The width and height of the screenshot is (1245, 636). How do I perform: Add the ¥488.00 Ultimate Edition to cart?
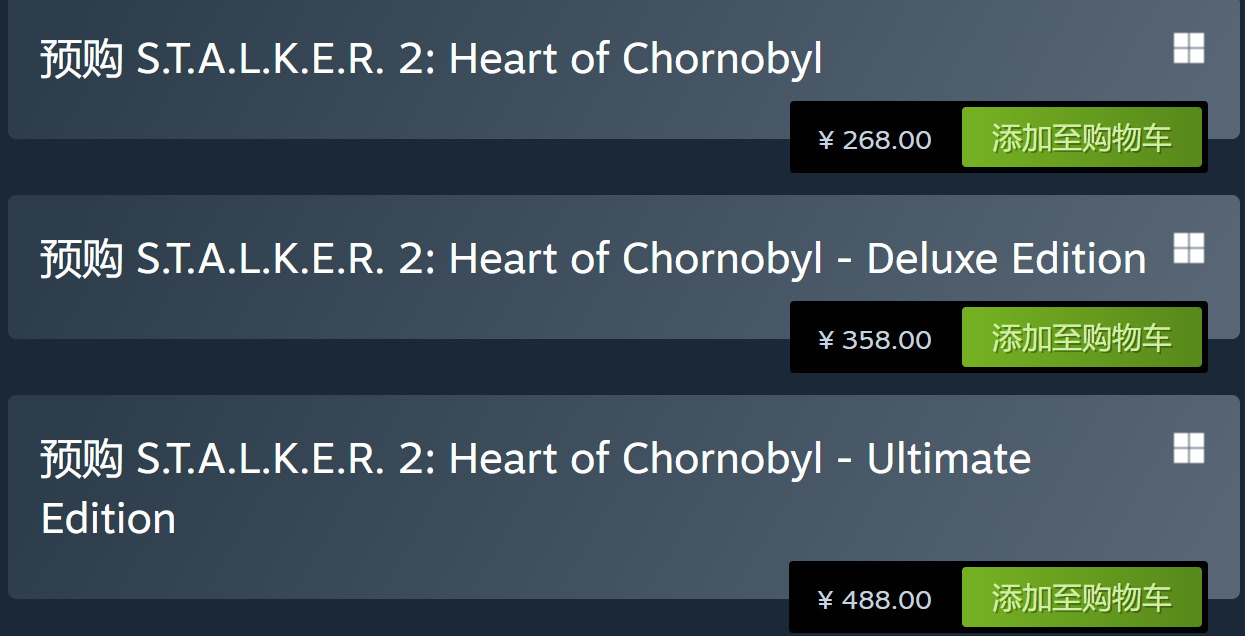point(1081,598)
